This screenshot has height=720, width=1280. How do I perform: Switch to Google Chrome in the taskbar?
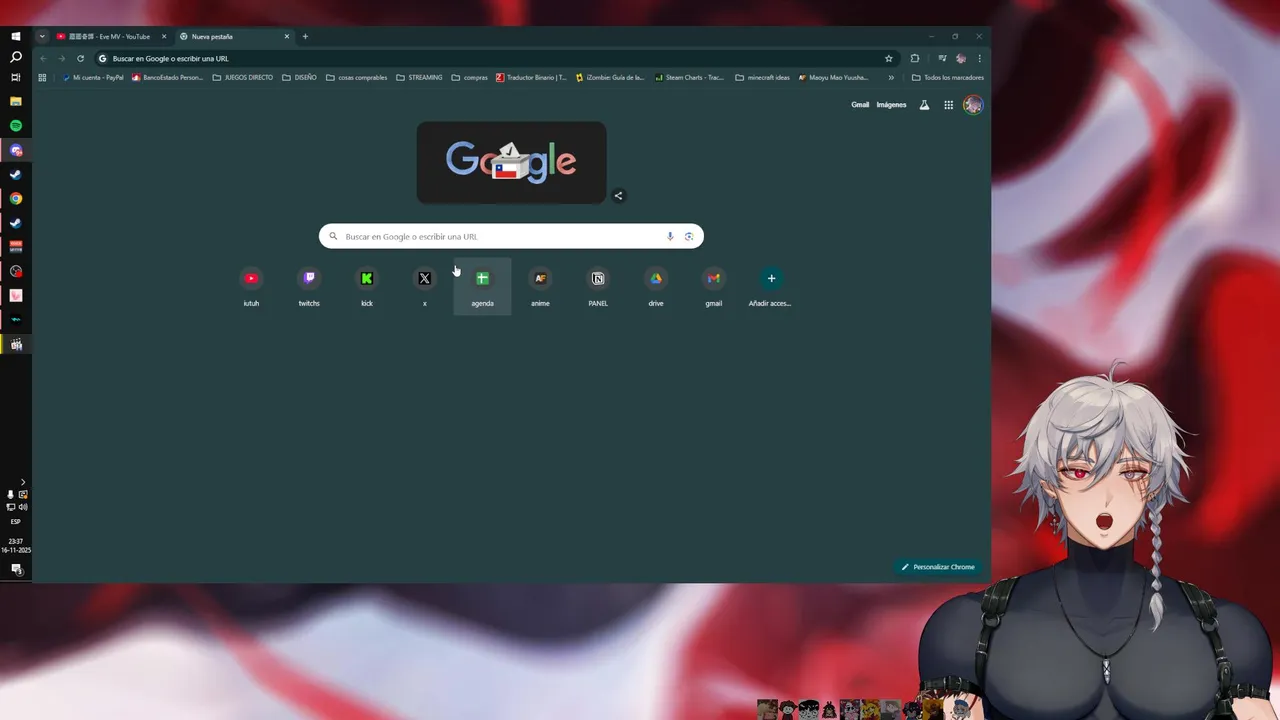(16, 199)
